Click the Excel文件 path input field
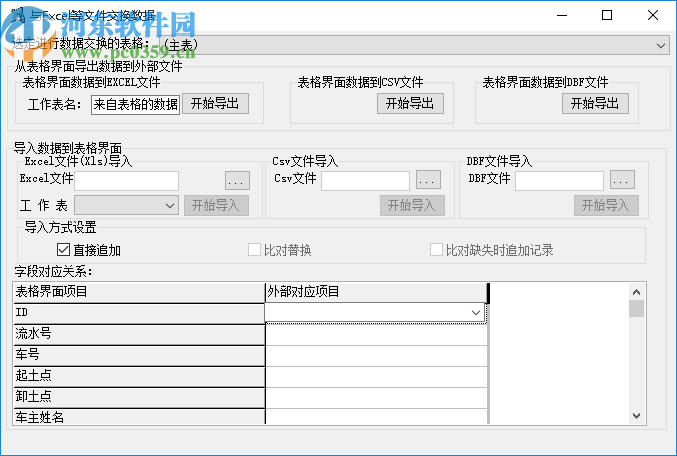 127,181
